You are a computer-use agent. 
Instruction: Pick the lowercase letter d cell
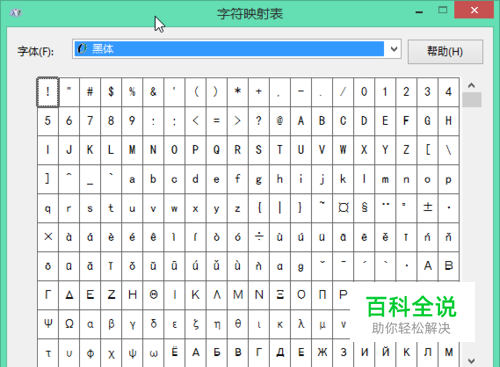[196, 179]
